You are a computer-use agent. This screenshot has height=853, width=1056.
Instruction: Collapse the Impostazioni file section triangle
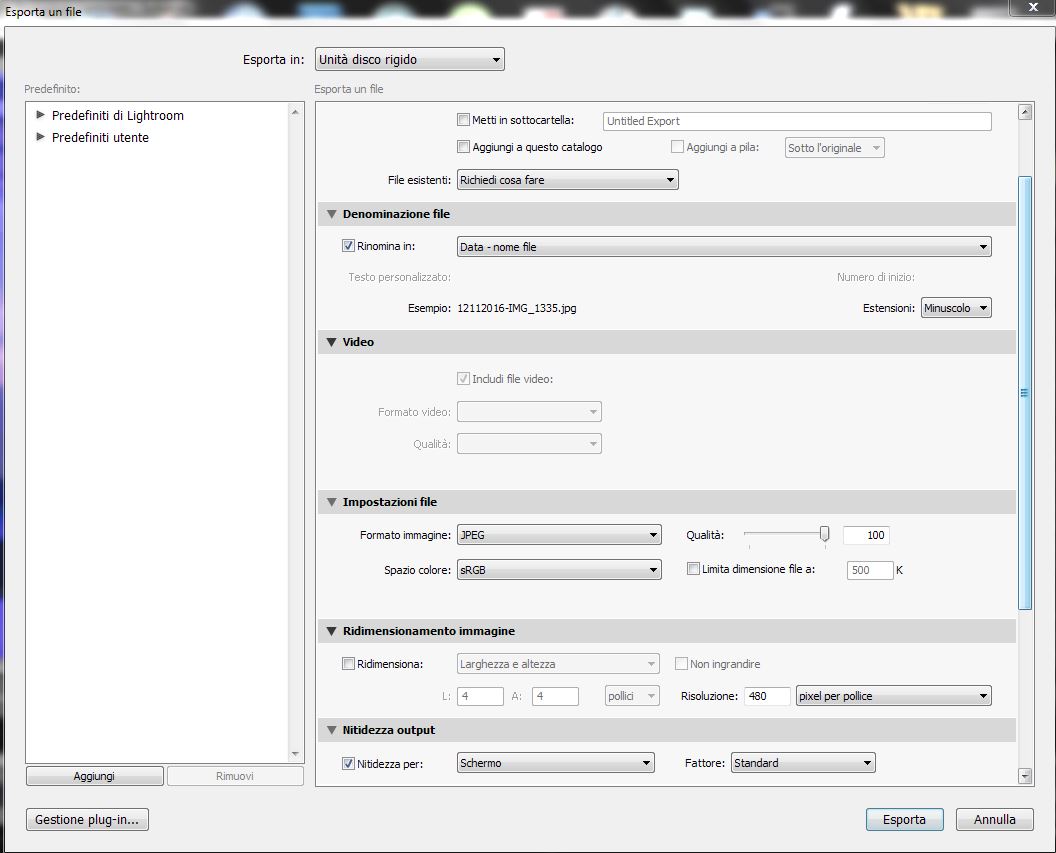(x=330, y=502)
